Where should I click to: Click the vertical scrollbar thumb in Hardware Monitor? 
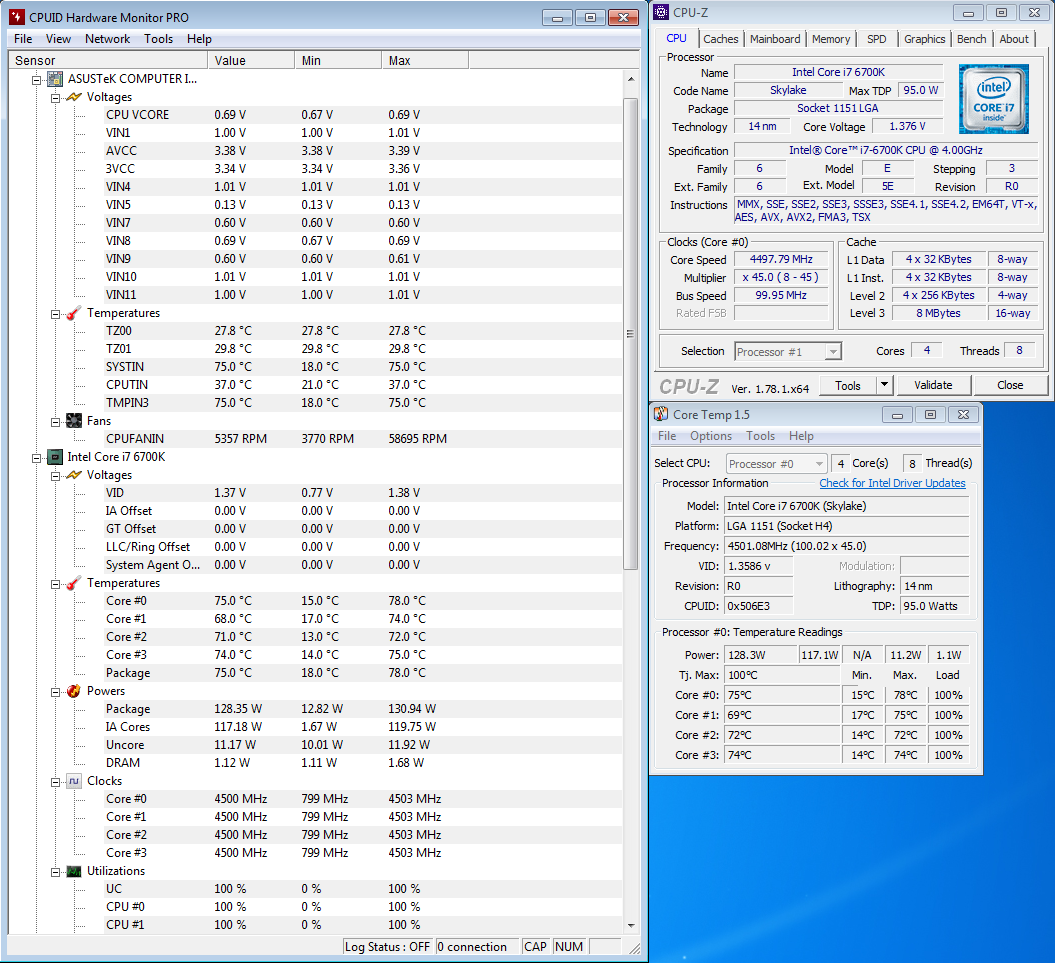(630, 334)
